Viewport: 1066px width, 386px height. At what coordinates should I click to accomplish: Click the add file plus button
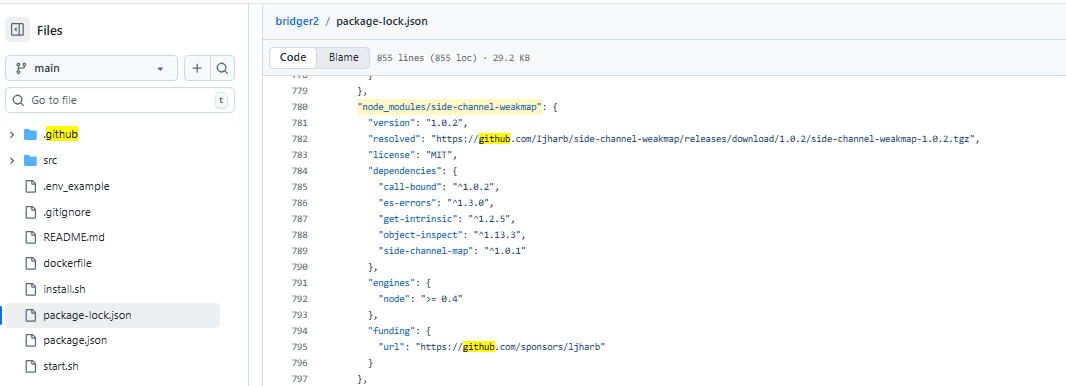(197, 69)
